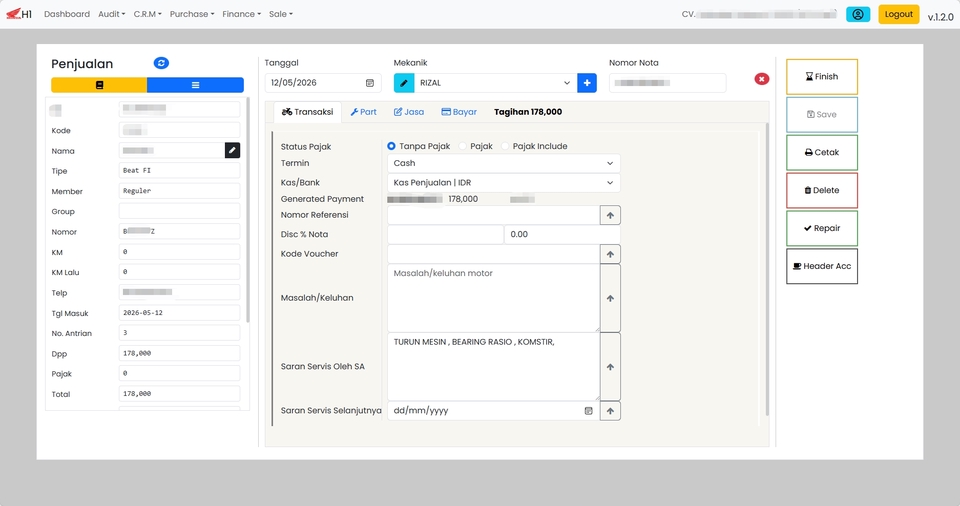Click the Delete button
Screen dimensions: 960x506
pos(822,191)
